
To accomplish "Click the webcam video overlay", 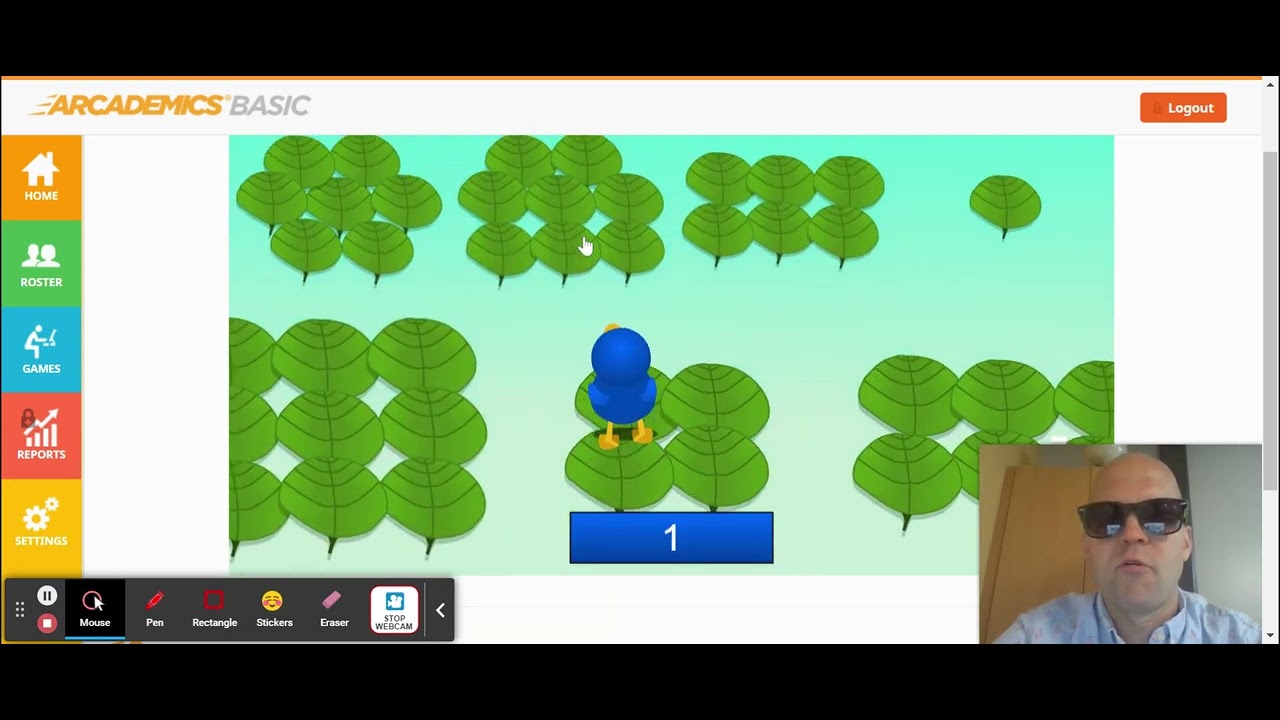I will [1120, 544].
